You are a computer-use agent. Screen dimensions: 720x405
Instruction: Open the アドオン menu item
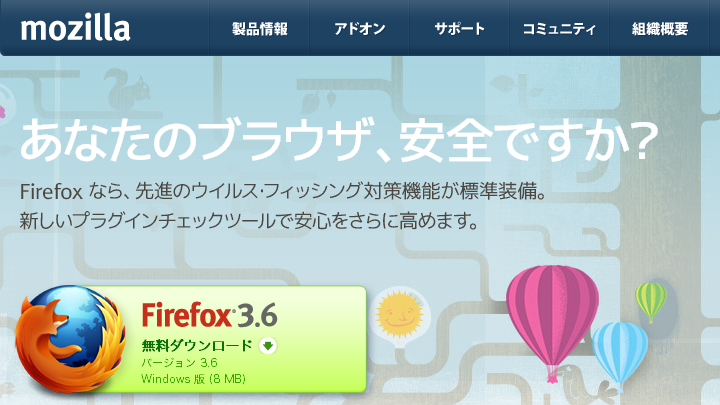click(x=360, y=29)
